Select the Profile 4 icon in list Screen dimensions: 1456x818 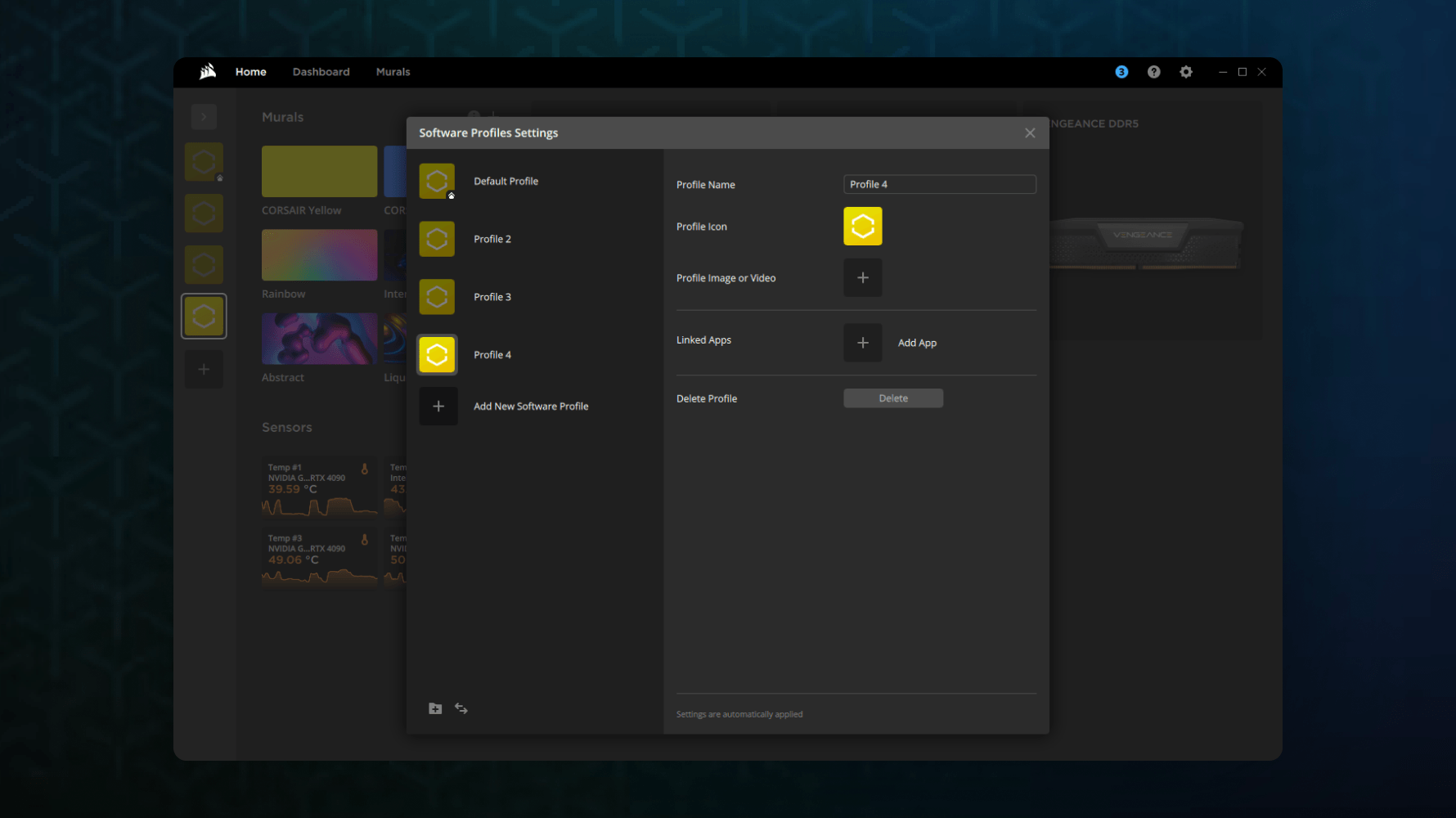pyautogui.click(x=437, y=355)
